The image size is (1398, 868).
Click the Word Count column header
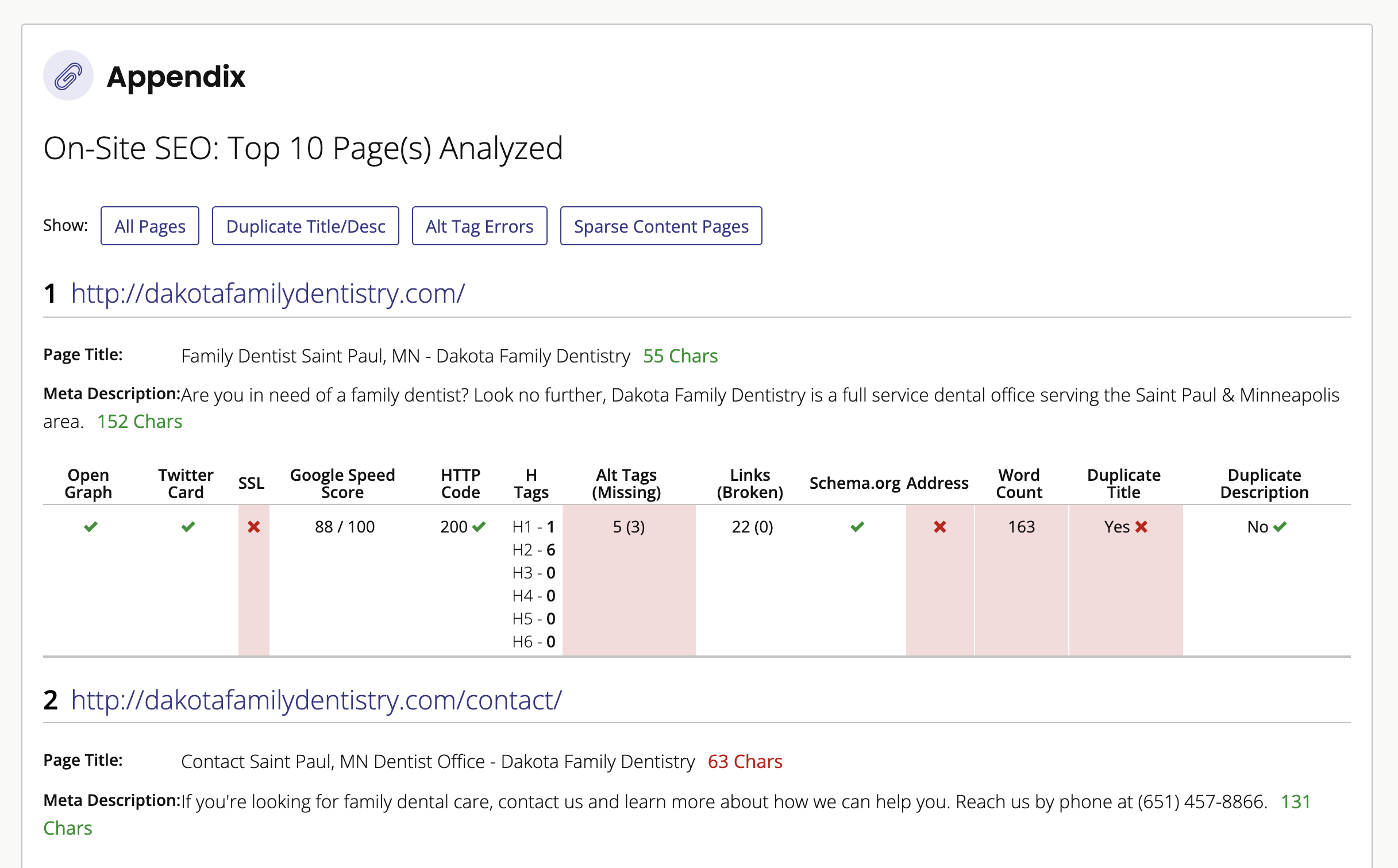(x=1019, y=484)
